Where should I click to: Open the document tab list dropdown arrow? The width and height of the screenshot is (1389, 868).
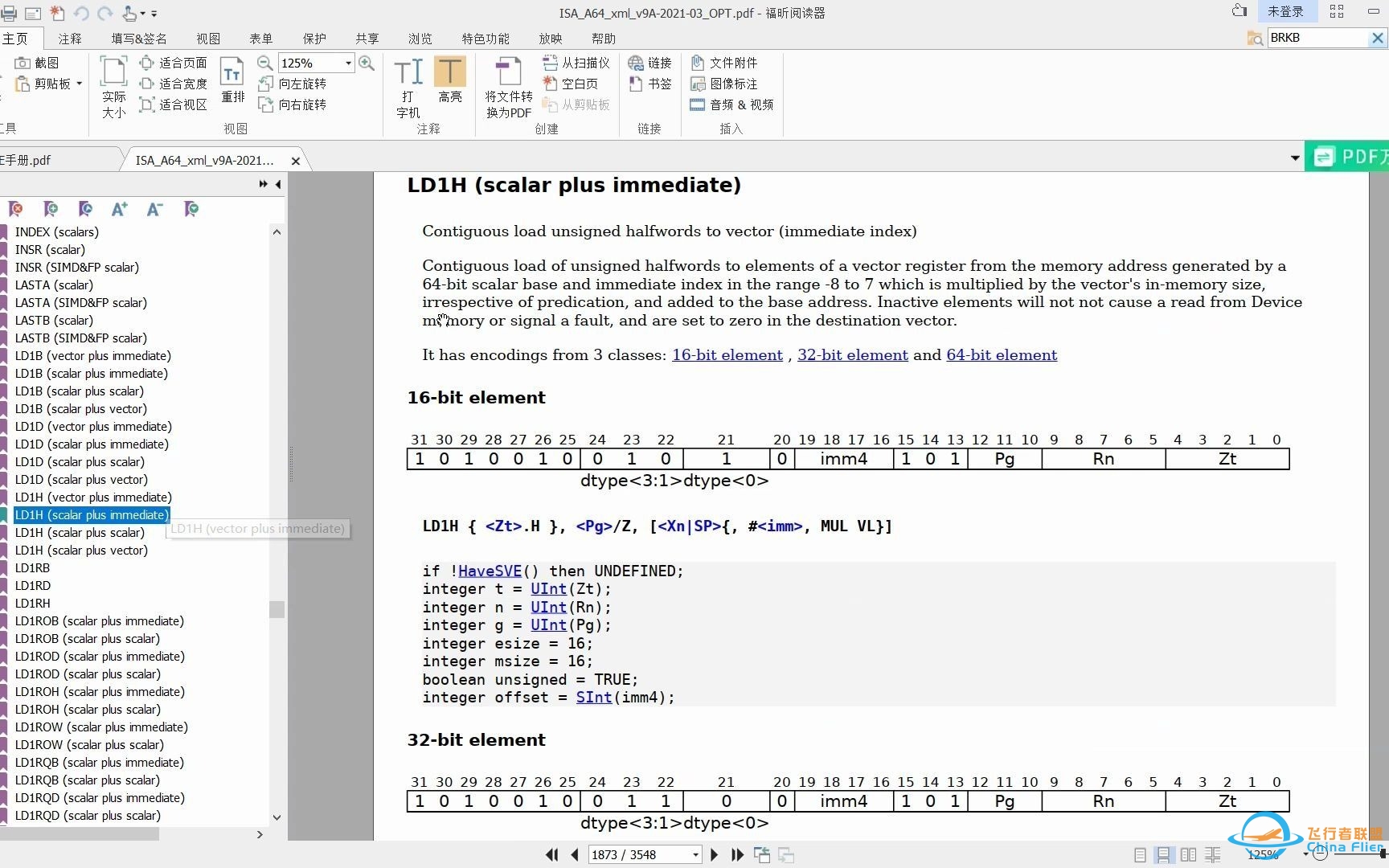tap(1295, 158)
